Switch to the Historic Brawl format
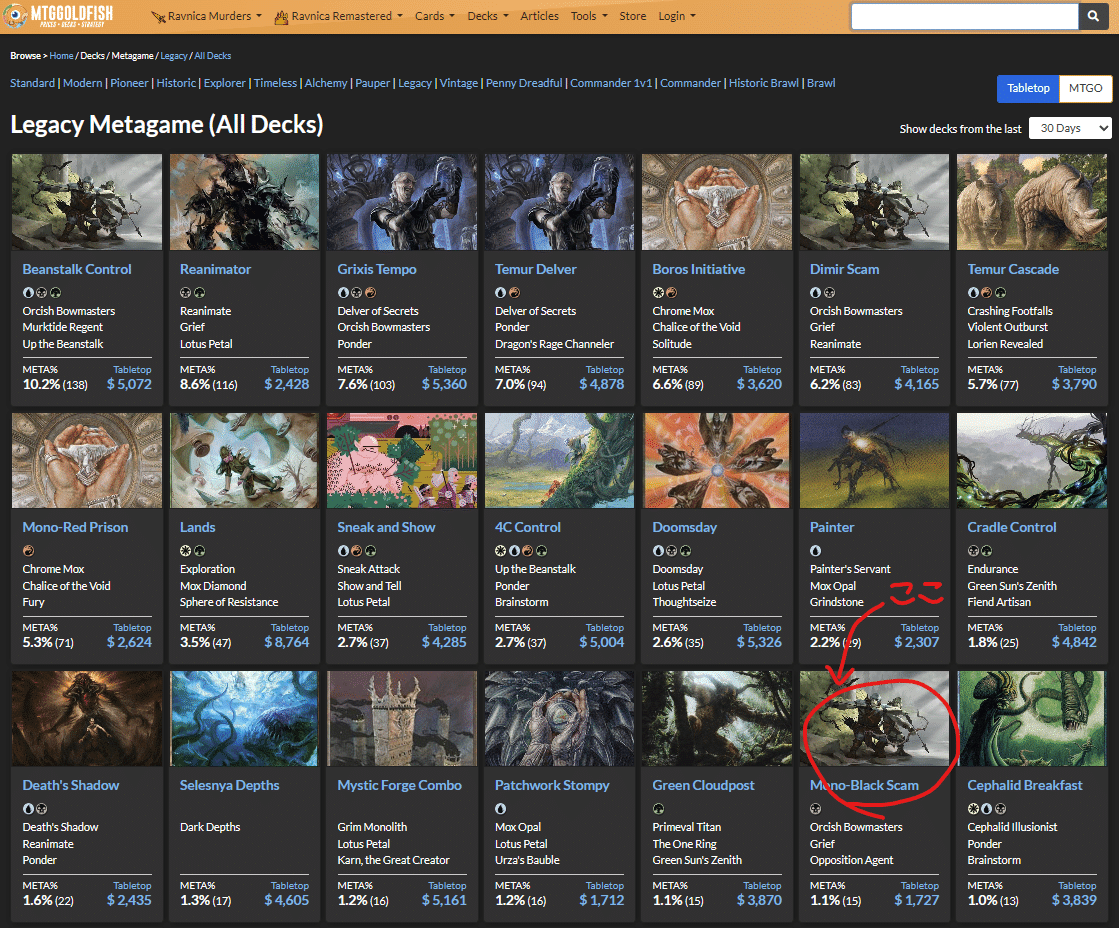The height and width of the screenshot is (928, 1119). [x=764, y=83]
